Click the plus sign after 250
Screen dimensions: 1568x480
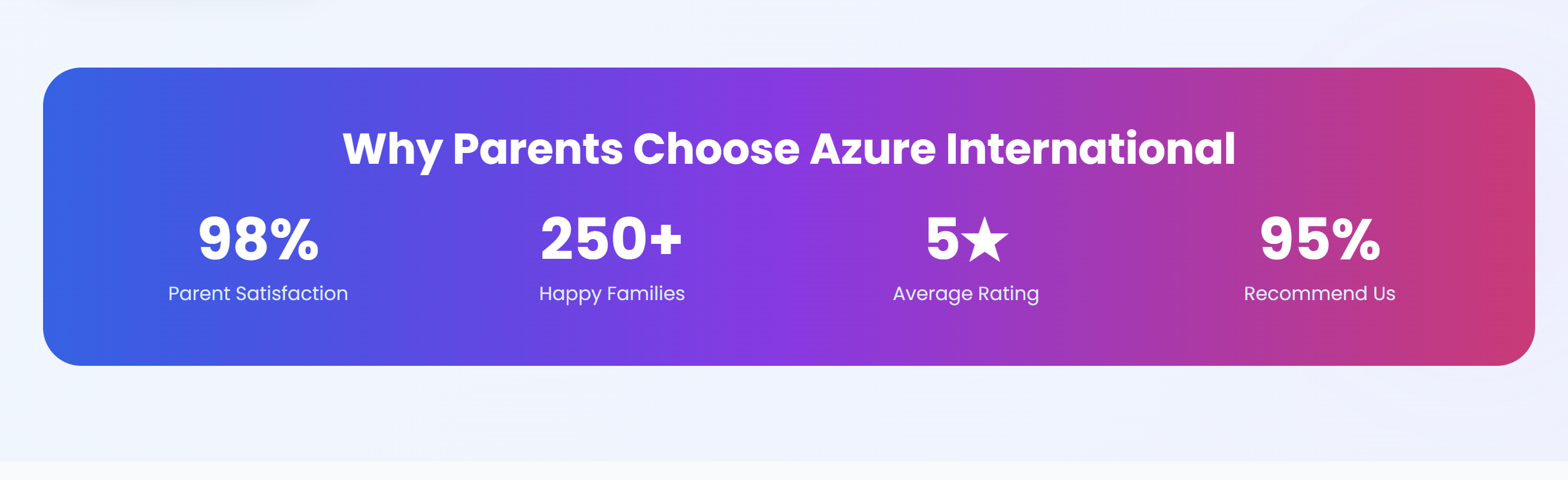[x=666, y=239]
